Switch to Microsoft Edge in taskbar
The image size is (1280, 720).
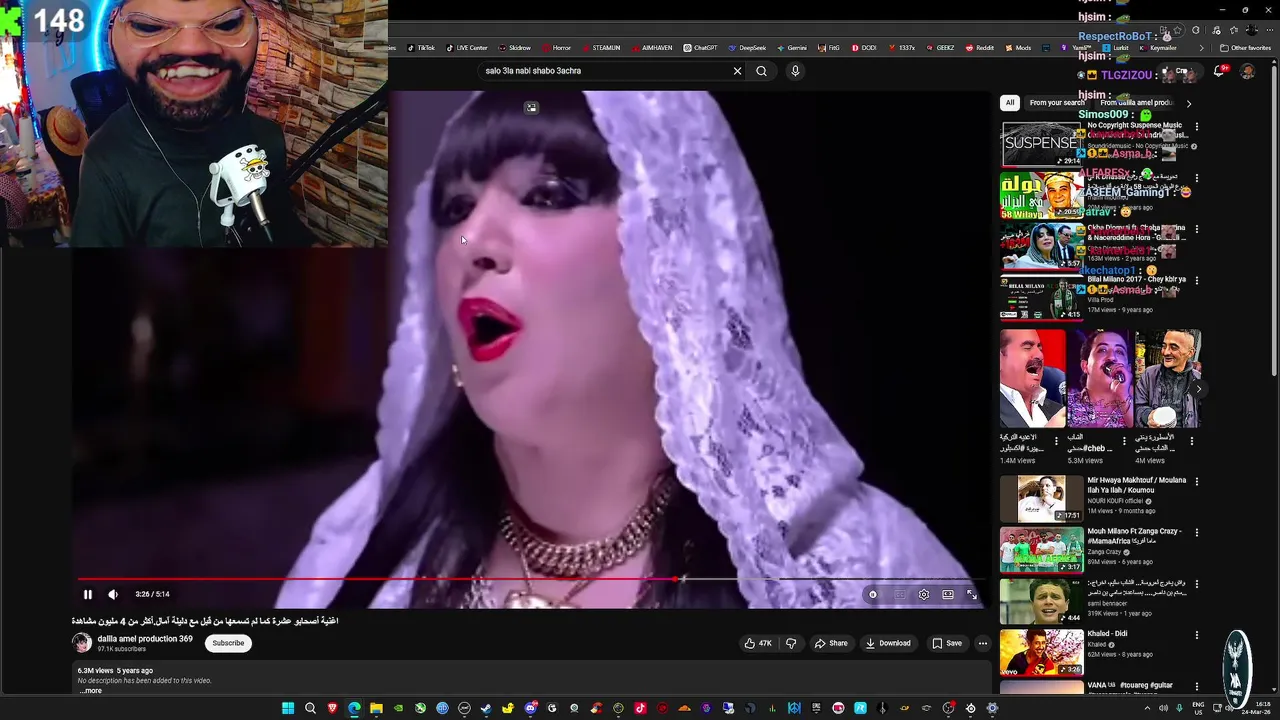[354, 708]
